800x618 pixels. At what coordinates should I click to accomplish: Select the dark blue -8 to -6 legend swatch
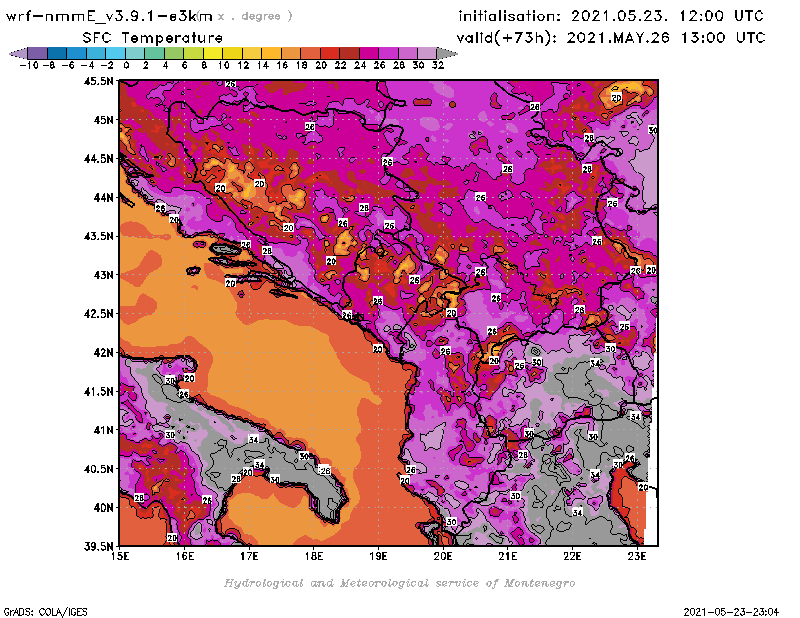(57, 53)
